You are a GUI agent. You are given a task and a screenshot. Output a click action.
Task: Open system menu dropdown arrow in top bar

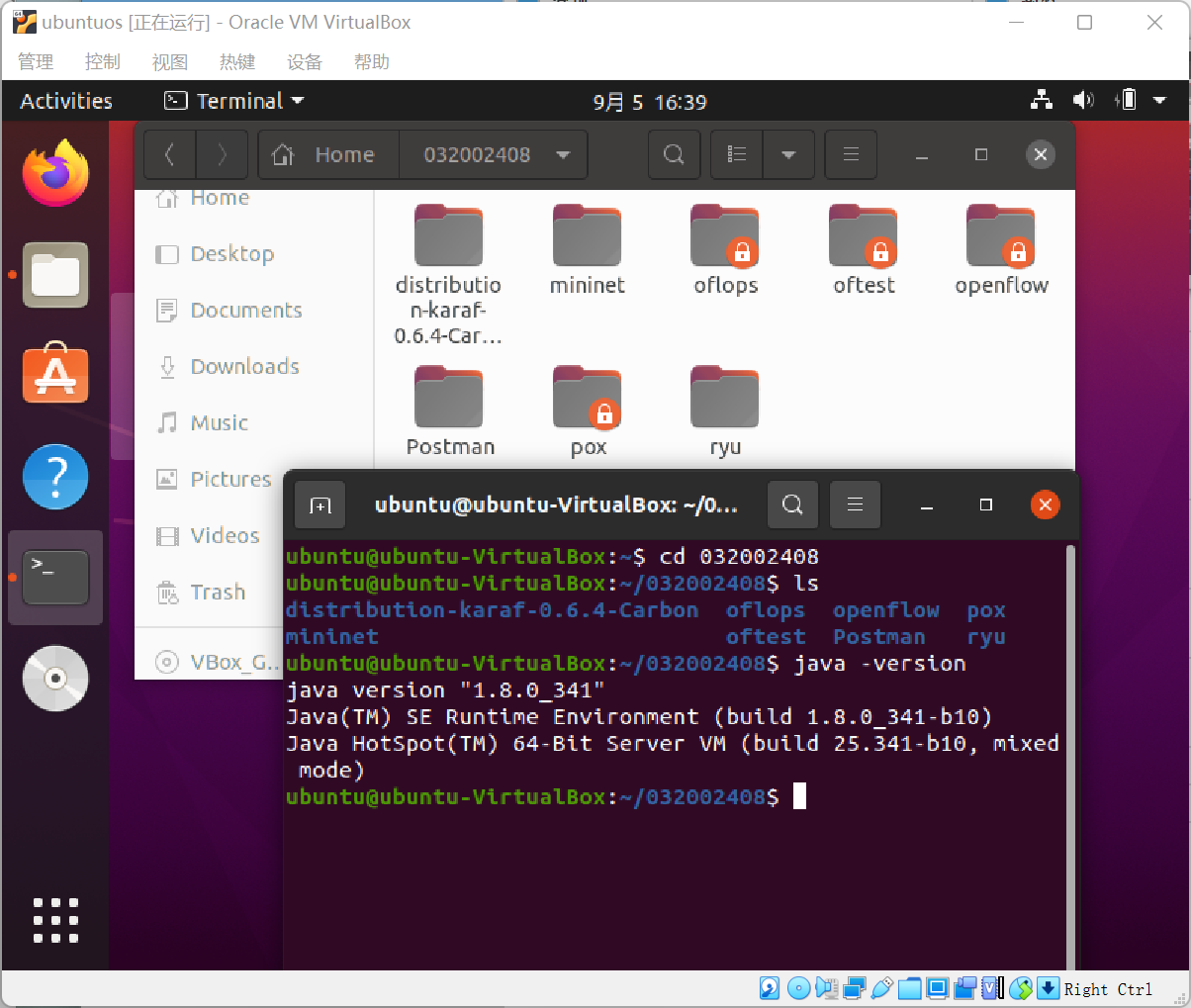tap(1160, 100)
